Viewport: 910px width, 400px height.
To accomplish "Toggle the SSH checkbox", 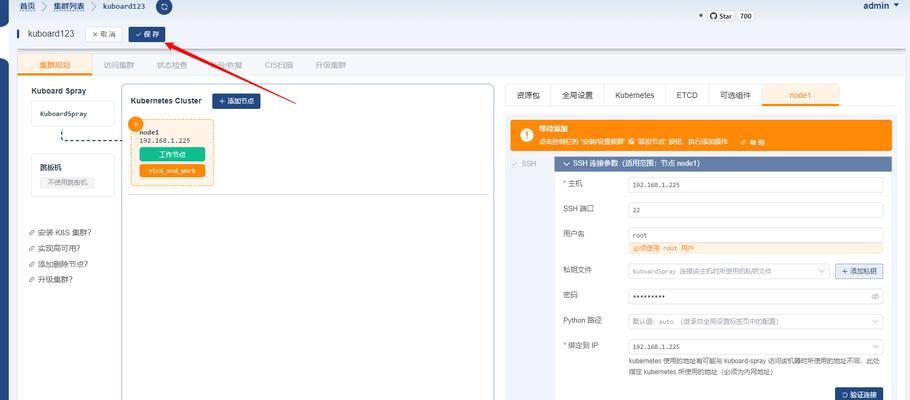I will [x=514, y=164].
